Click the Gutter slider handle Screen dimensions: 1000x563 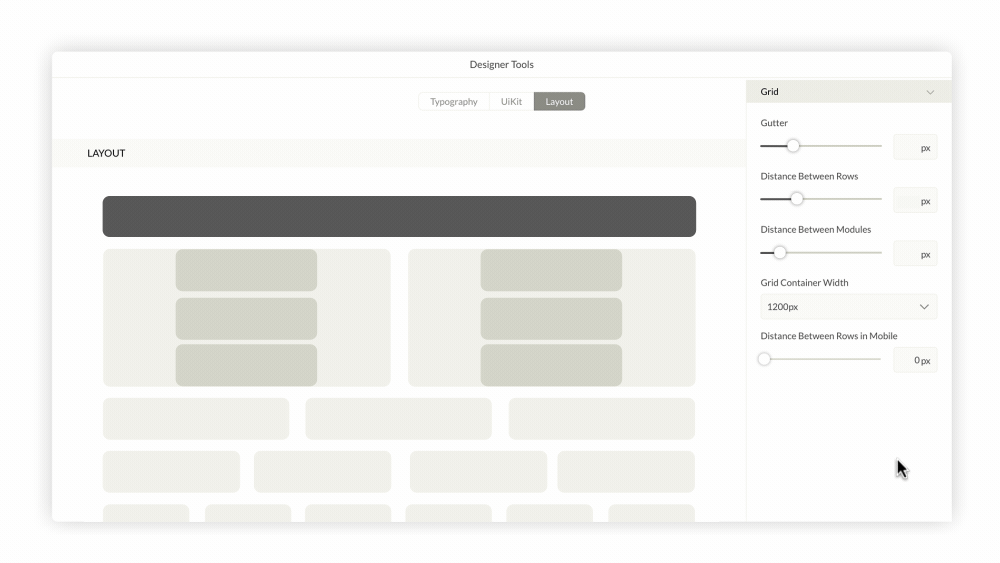click(793, 146)
